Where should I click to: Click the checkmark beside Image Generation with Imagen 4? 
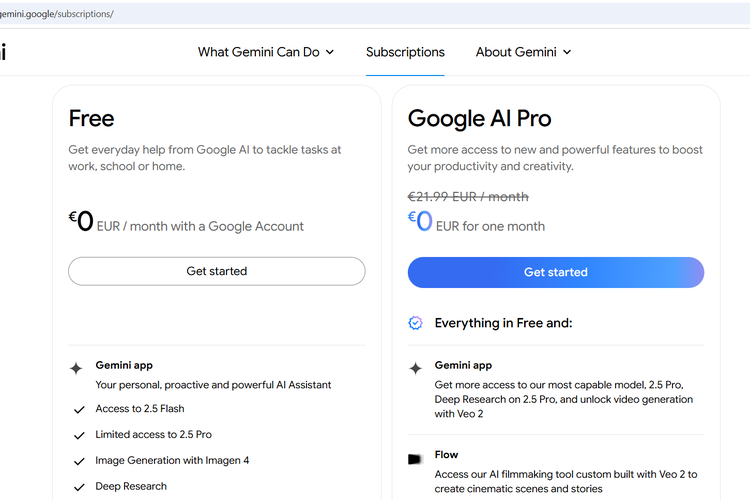coord(79,461)
